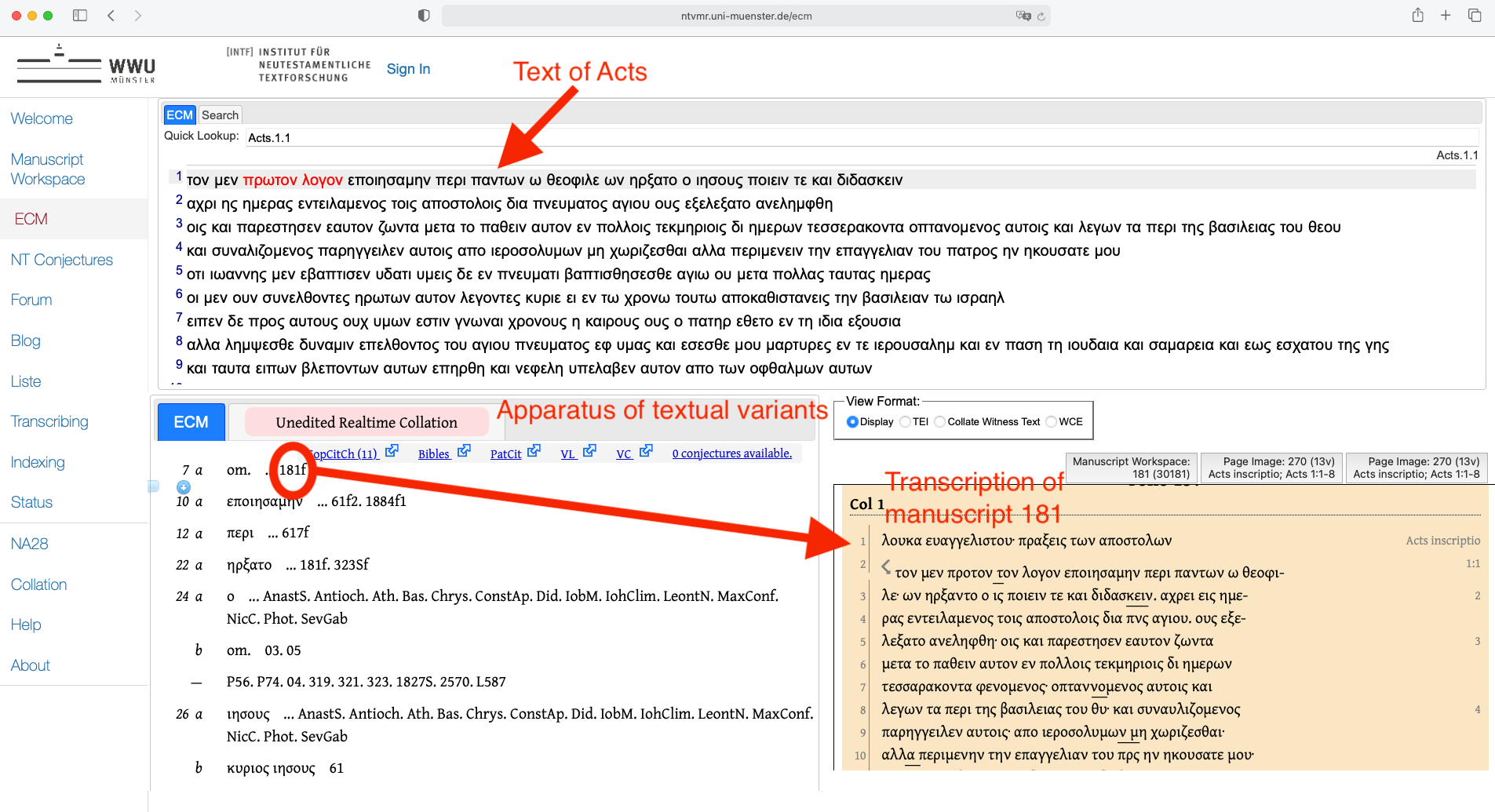
Task: Open external link icon next to PatCit
Action: pyautogui.click(x=534, y=451)
